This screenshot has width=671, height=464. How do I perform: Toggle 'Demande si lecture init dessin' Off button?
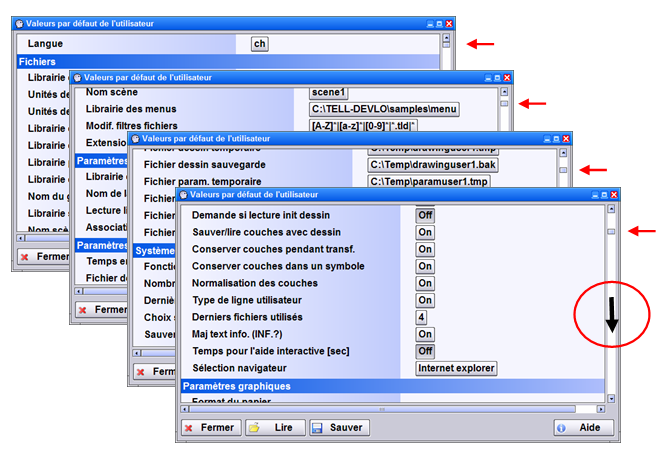point(425,214)
